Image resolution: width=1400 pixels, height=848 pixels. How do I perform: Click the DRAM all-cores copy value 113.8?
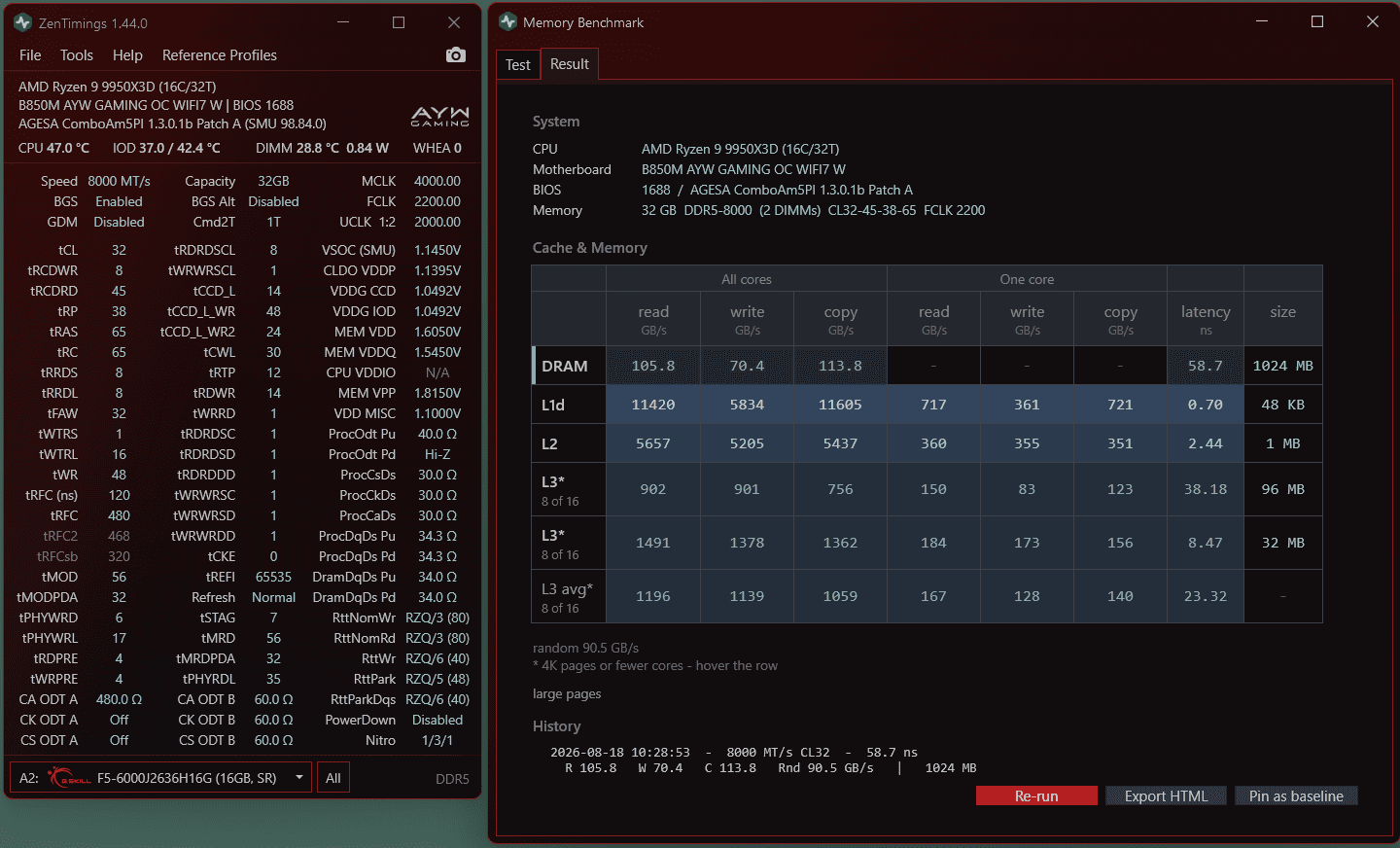tap(840, 366)
